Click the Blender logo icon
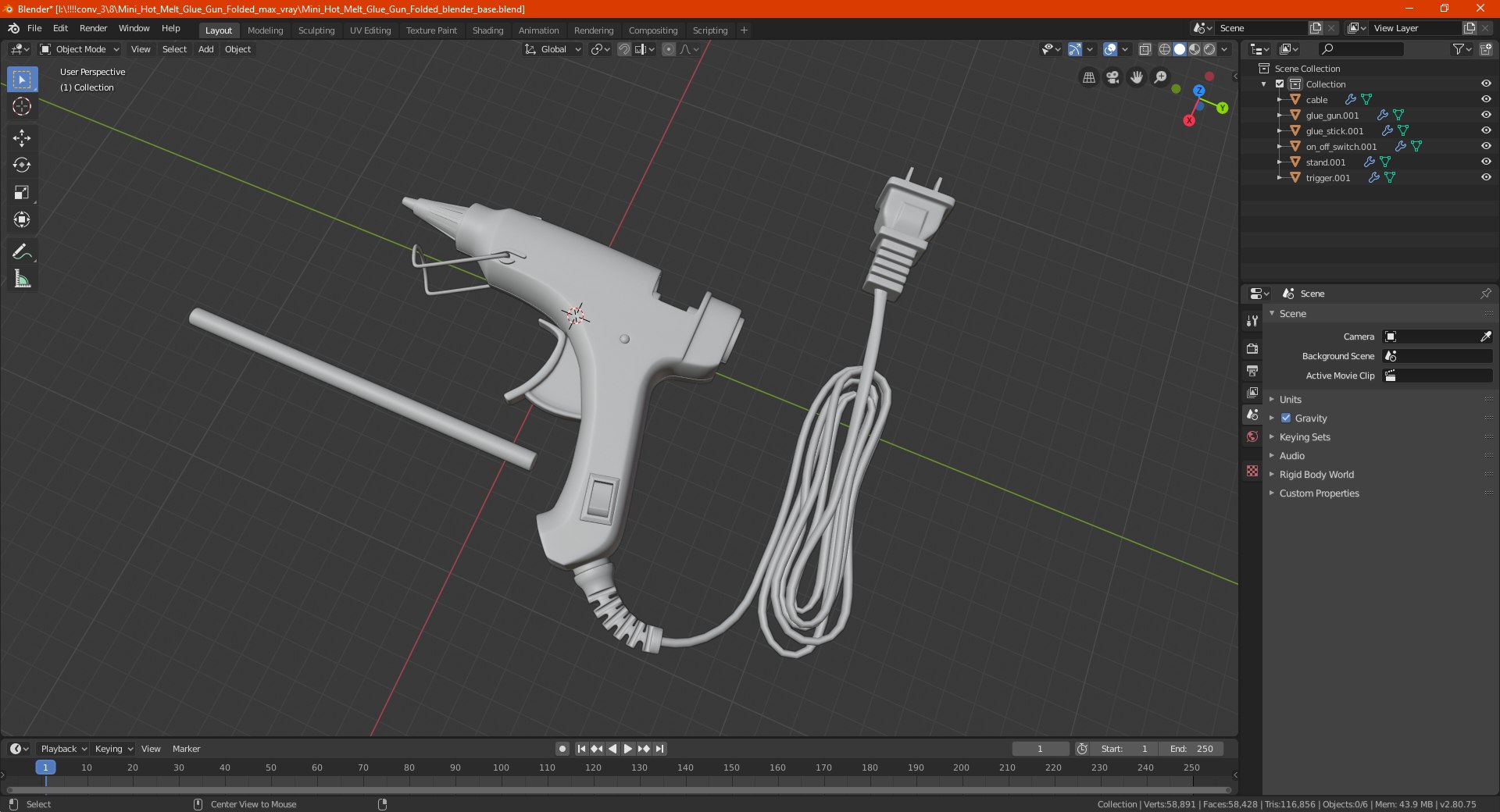 13,28
